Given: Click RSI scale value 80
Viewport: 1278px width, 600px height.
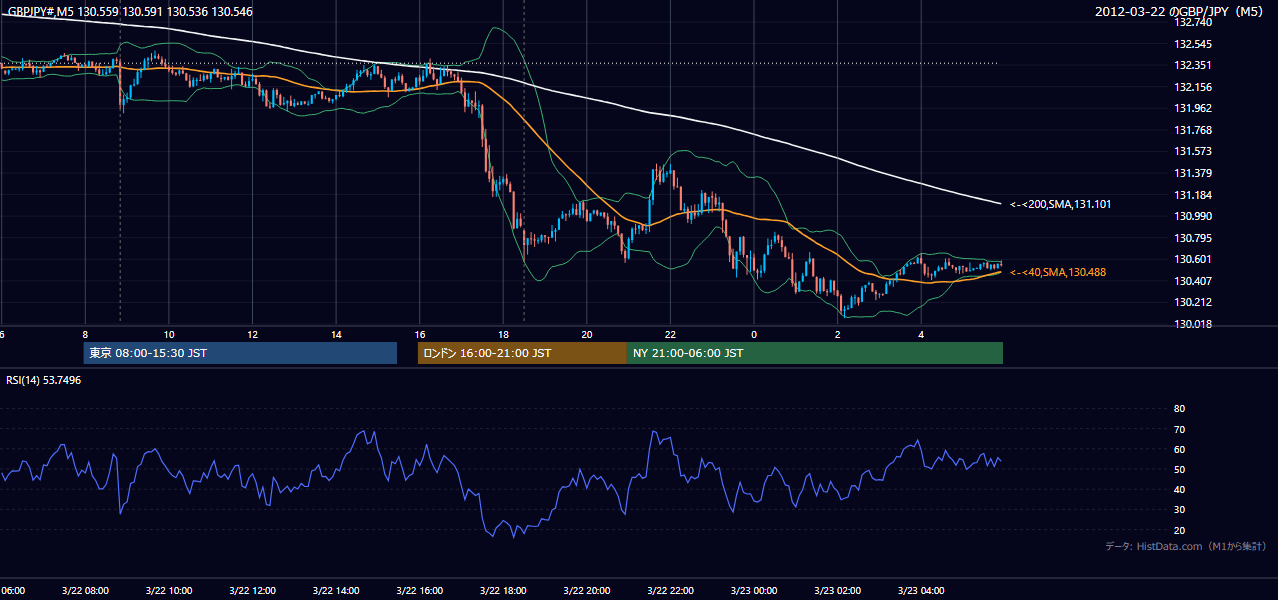Looking at the screenshot, I should [1179, 409].
